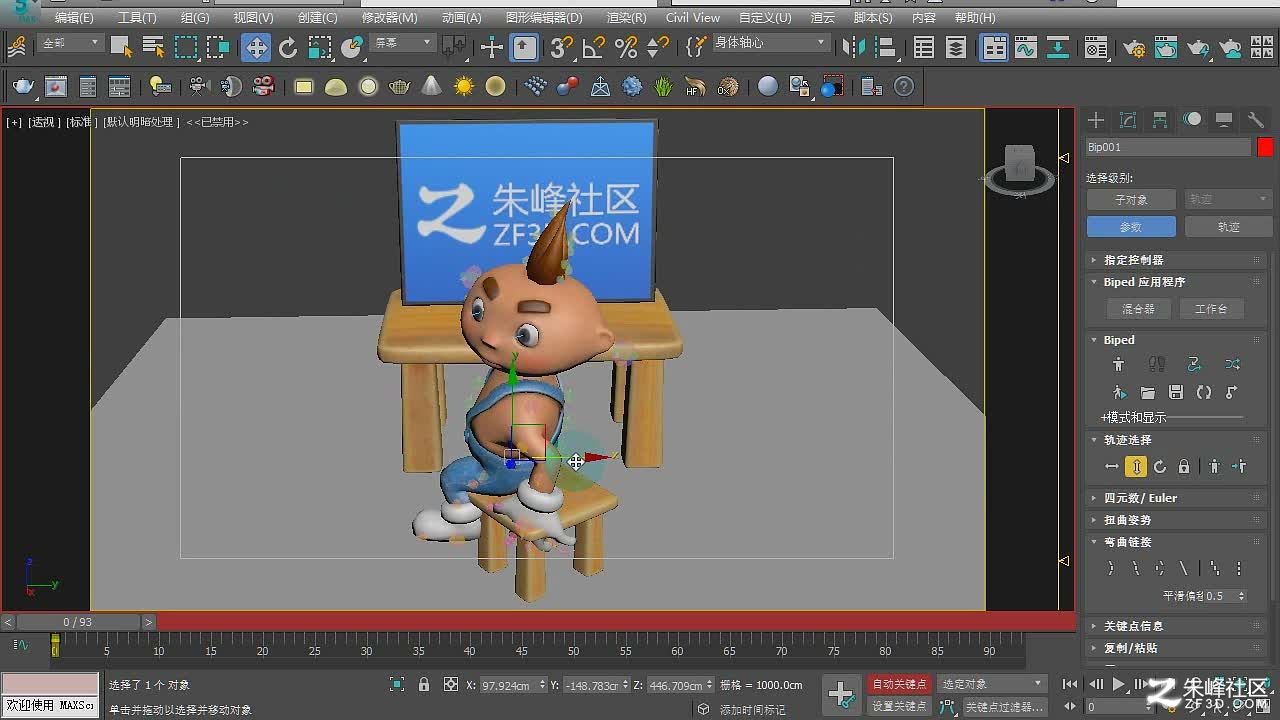
Task: Expand the 复制/粘贴 rollout
Action: tap(1176, 648)
